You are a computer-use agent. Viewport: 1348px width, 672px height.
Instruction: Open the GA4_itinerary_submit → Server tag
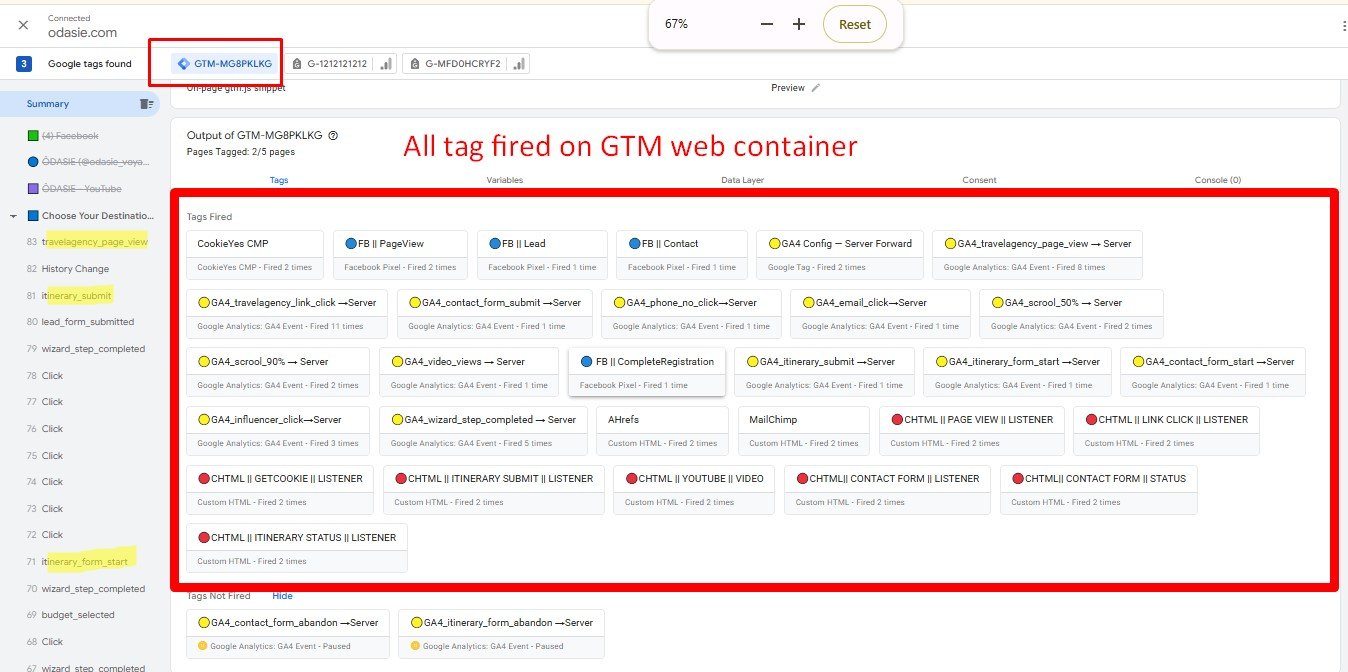coord(824,372)
